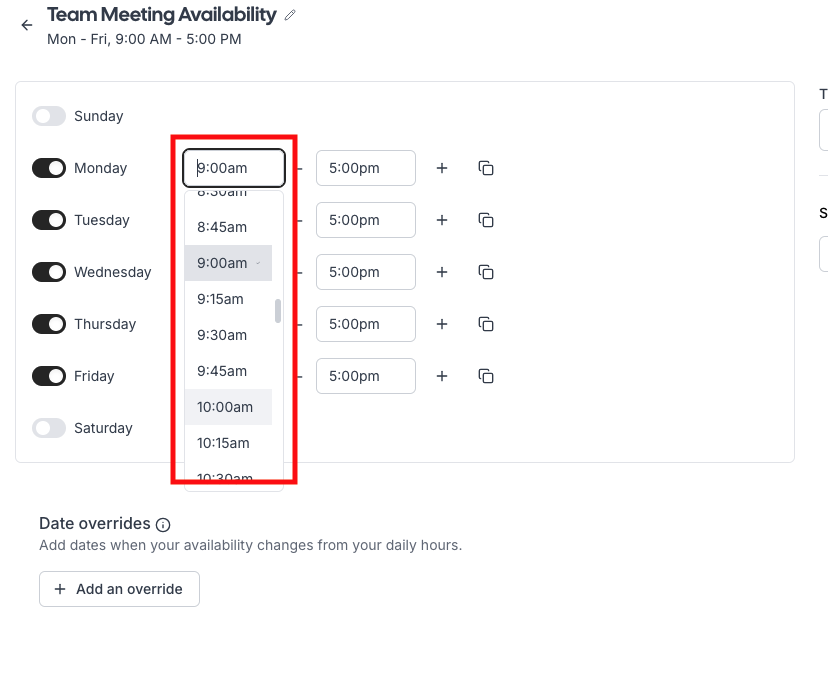828x698 pixels.
Task: Open Monday's end time dropdown
Action: [365, 168]
